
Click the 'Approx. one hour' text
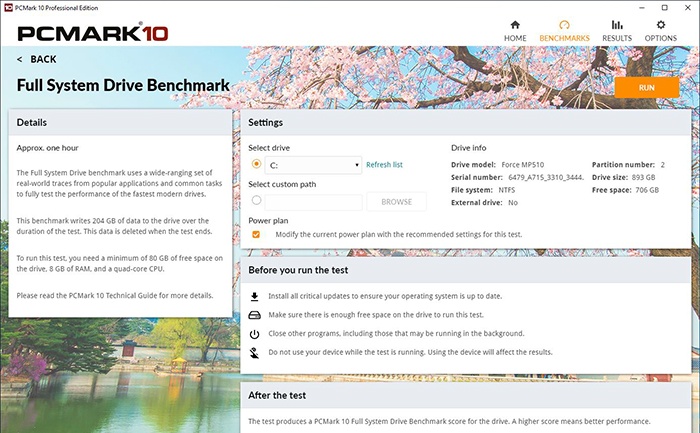[47, 148]
